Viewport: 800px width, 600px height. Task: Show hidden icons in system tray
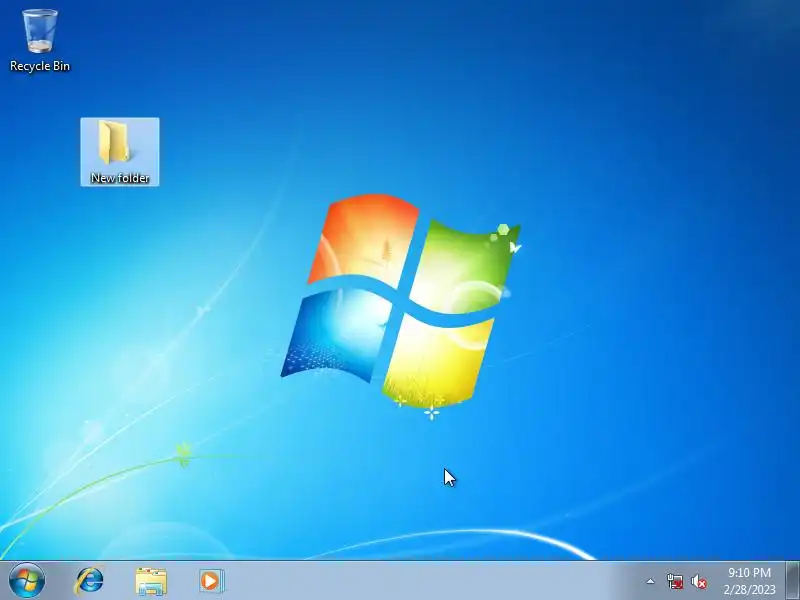[x=651, y=581]
